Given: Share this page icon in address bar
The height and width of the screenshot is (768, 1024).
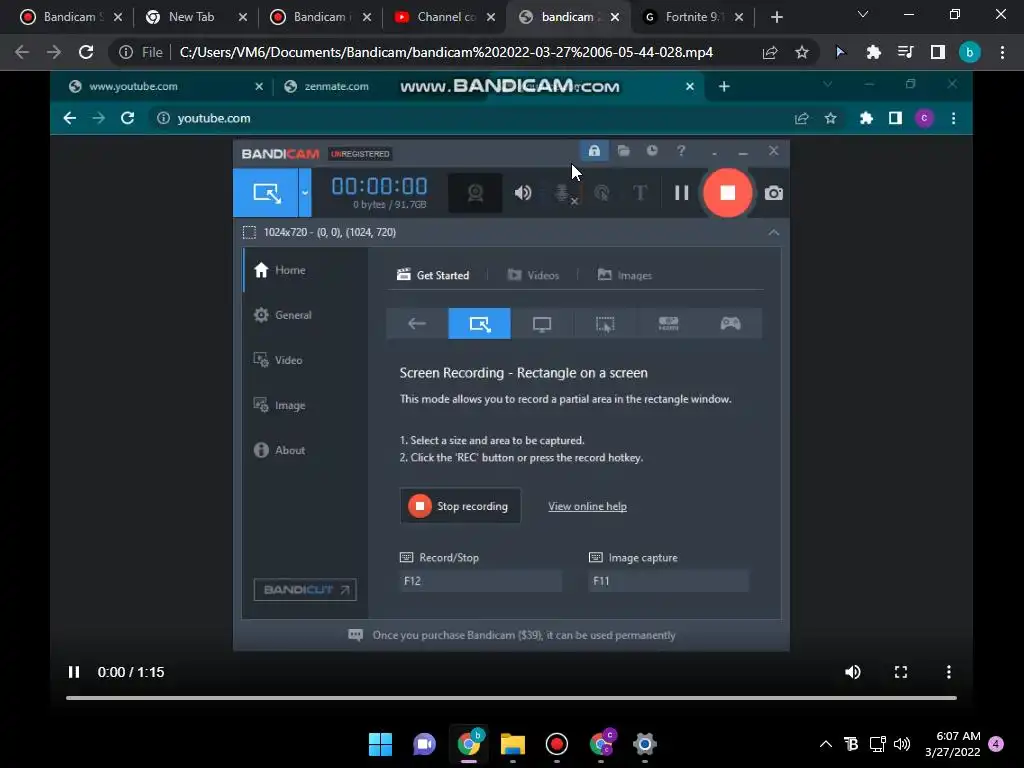Looking at the screenshot, I should pos(770,52).
